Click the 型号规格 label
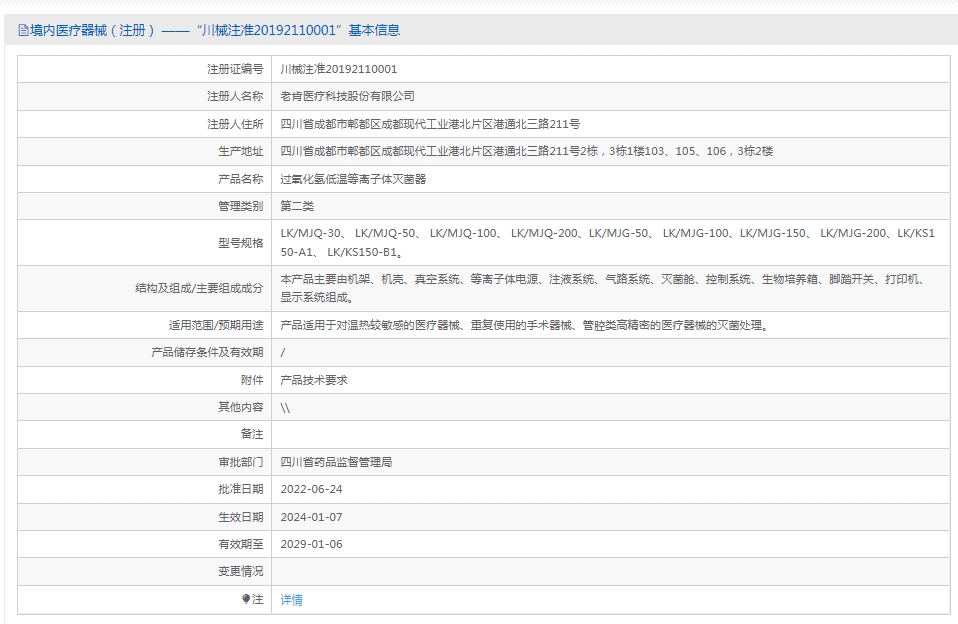 pyautogui.click(x=241, y=243)
